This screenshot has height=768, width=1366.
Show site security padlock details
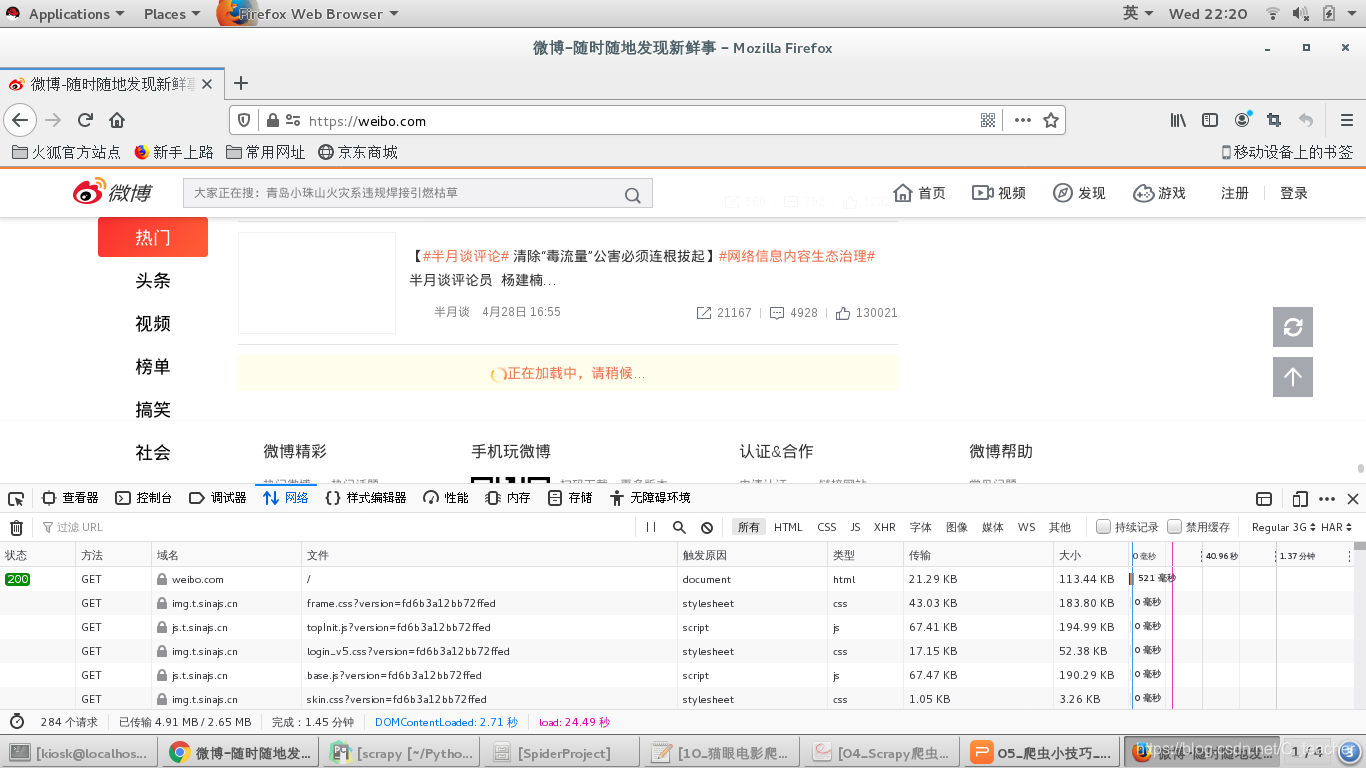pos(272,120)
